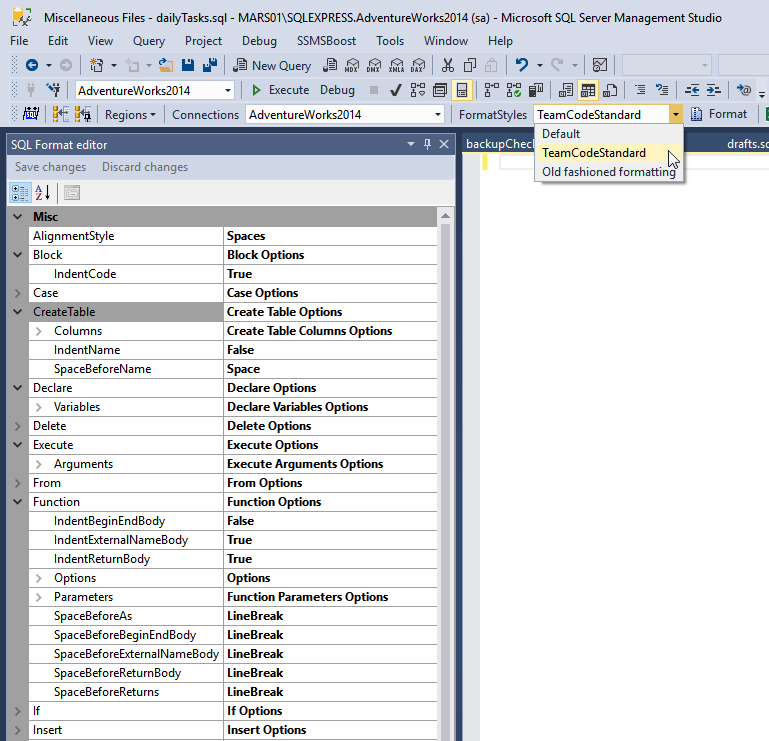Image resolution: width=769 pixels, height=741 pixels.
Task: Click the AlignmentStyle value Spaces
Action: pos(330,236)
